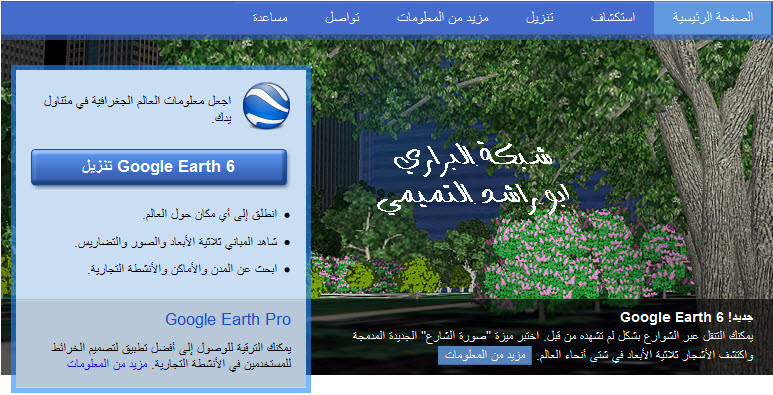Click the Google Earth globe logo icon

[266, 106]
